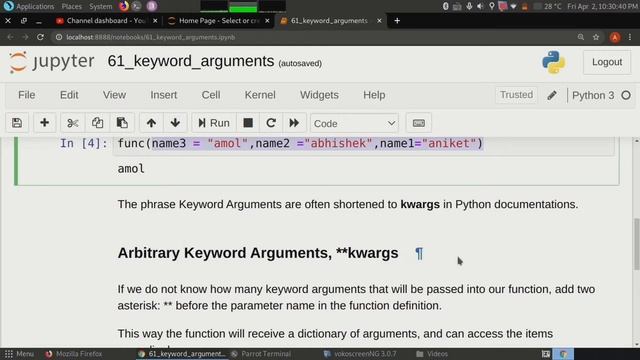This screenshot has width=640, height=360.
Task: Click the clock showing Fri Apr 2
Action: (602, 6)
